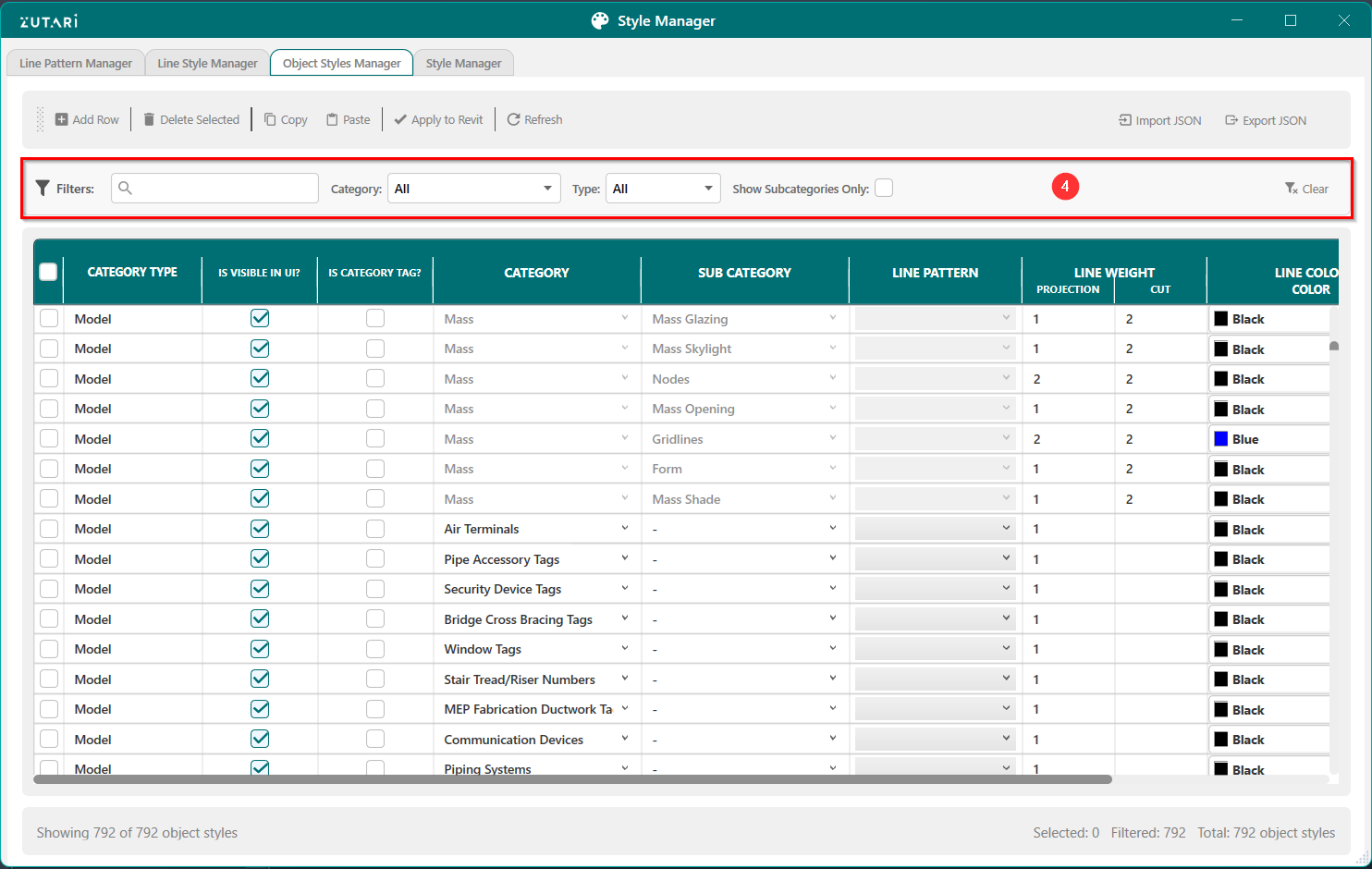Viewport: 1372px width, 869px height.
Task: Click the Export JSON icon
Action: tap(1231, 120)
